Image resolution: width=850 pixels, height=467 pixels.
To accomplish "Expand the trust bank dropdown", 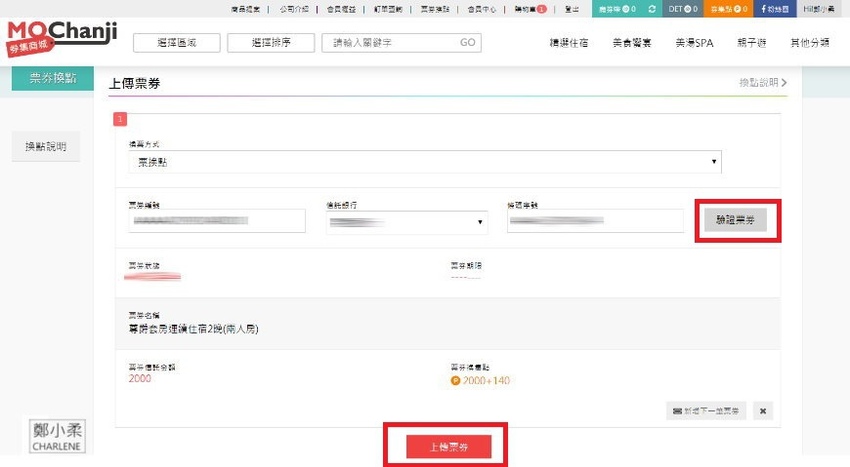I will click(x=407, y=222).
